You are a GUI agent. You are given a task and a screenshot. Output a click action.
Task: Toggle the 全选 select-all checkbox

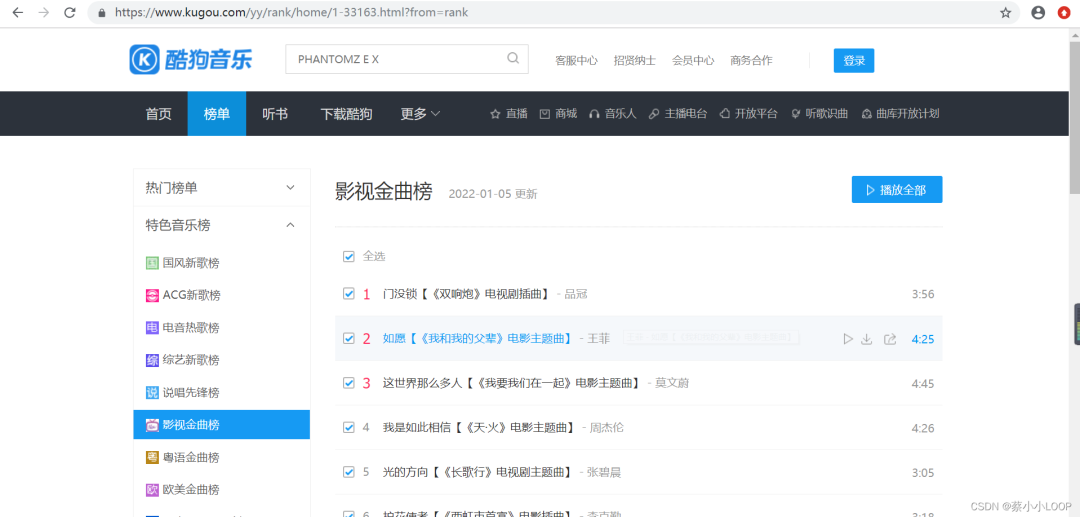pyautogui.click(x=349, y=257)
